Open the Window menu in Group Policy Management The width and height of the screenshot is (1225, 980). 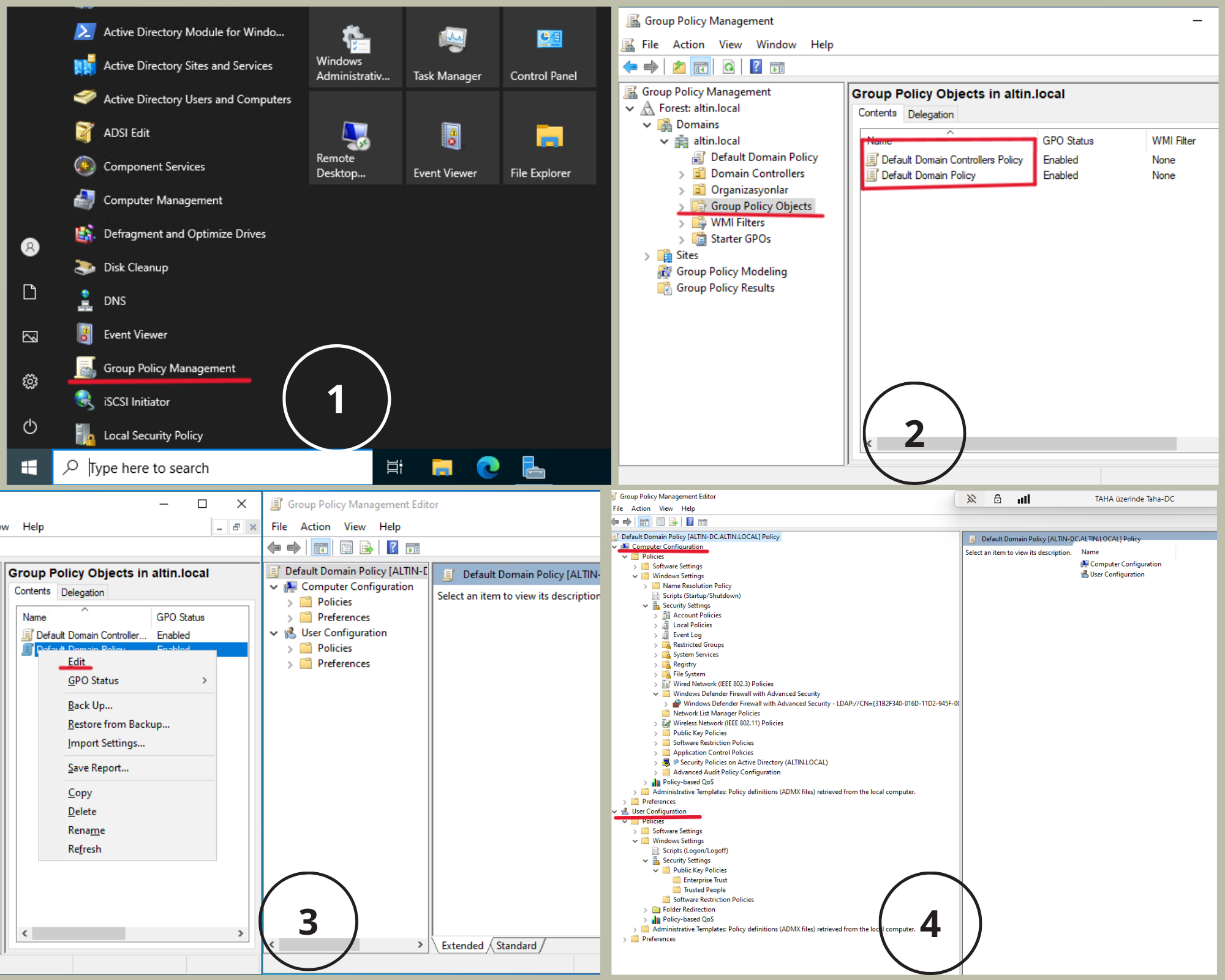point(776,45)
